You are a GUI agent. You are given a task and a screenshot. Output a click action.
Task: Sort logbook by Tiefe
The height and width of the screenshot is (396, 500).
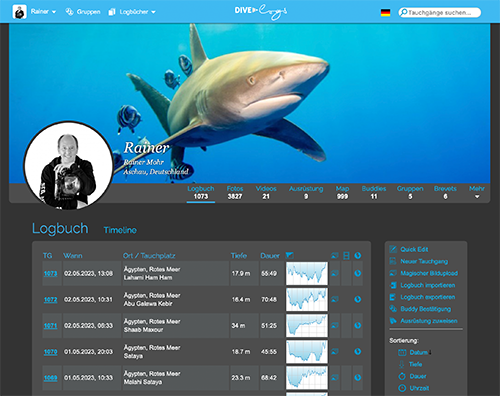pyautogui.click(x=415, y=364)
